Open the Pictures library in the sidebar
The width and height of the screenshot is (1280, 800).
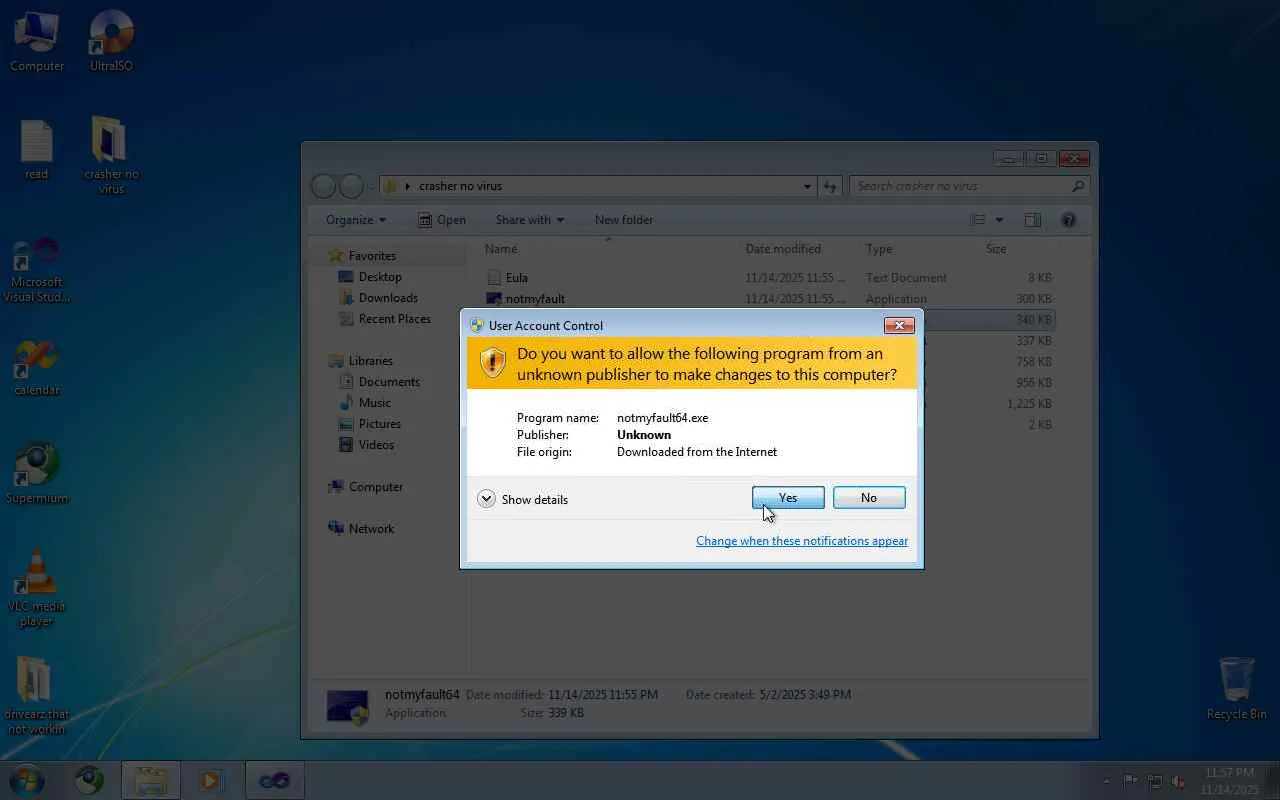coord(369,424)
